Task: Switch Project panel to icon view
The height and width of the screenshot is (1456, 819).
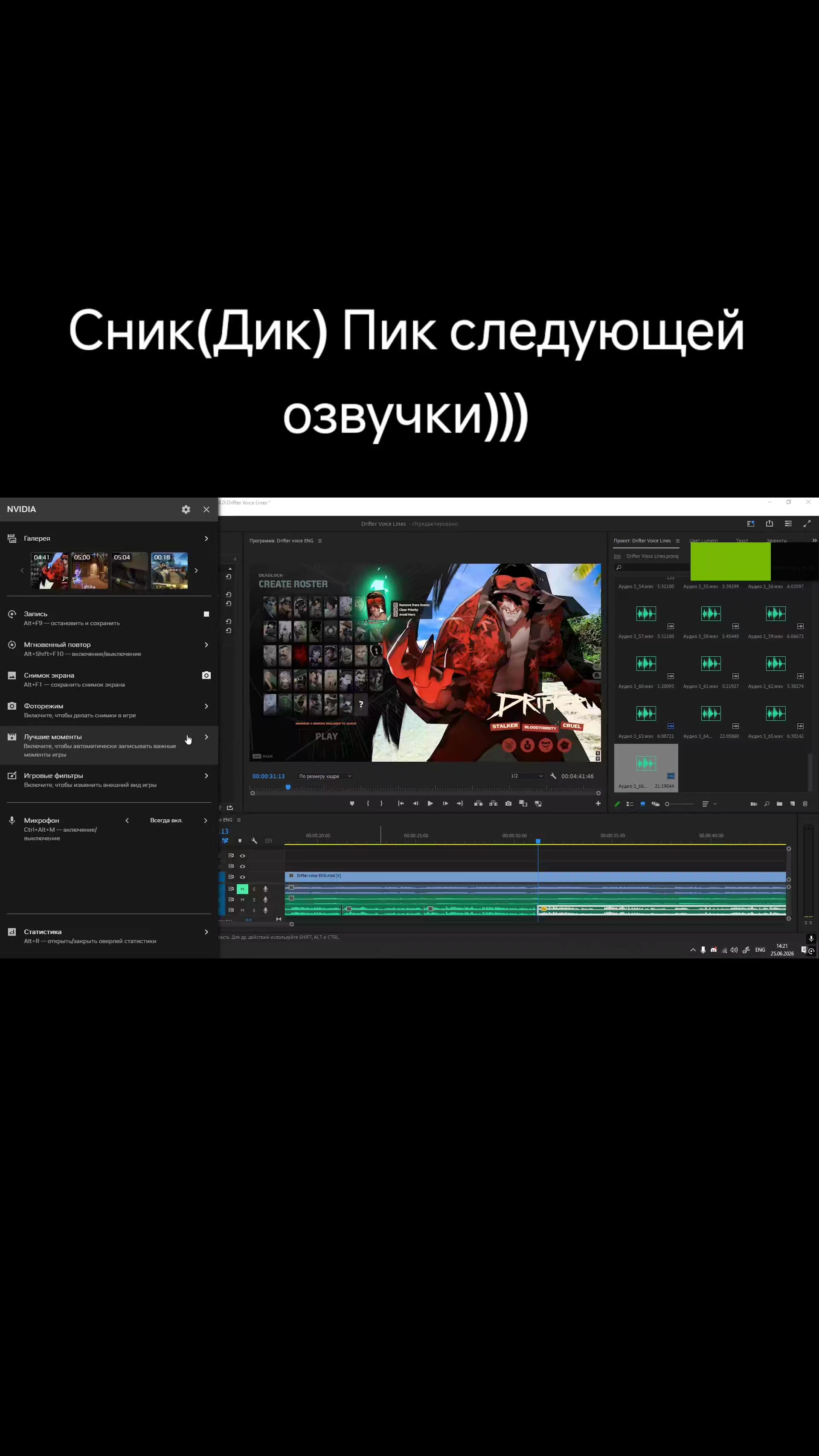Action: click(643, 804)
